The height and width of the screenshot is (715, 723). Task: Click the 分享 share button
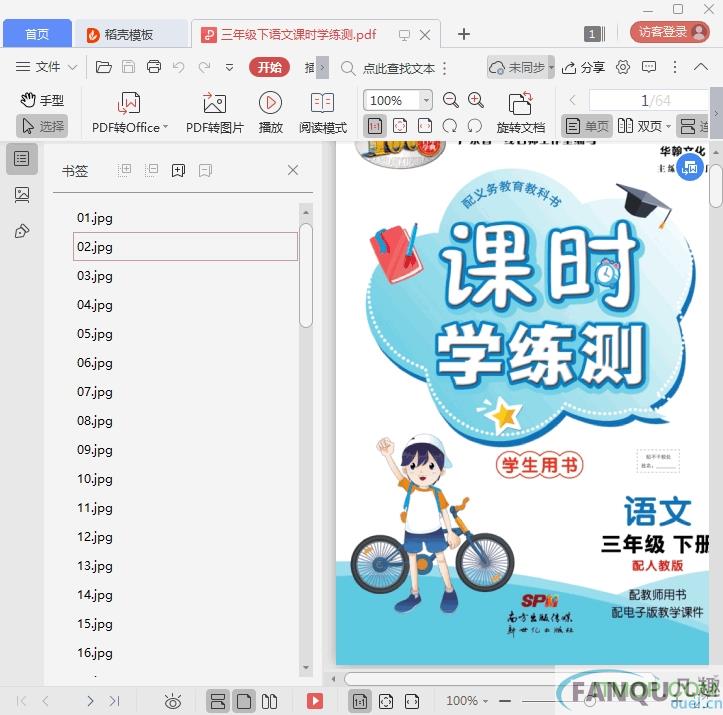(x=583, y=67)
